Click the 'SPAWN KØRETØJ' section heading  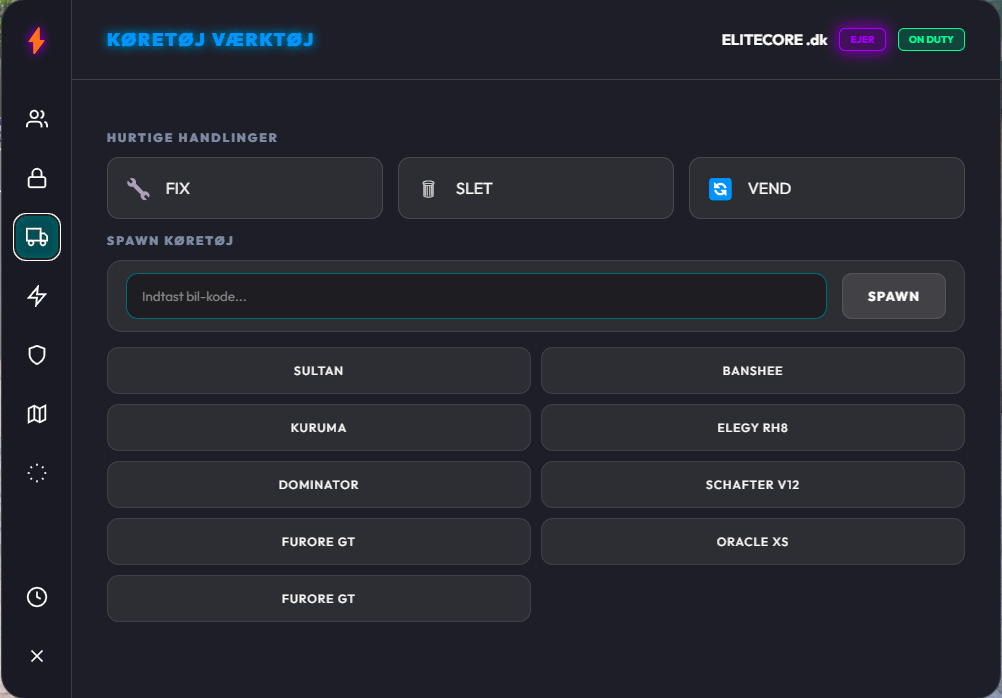(x=170, y=240)
